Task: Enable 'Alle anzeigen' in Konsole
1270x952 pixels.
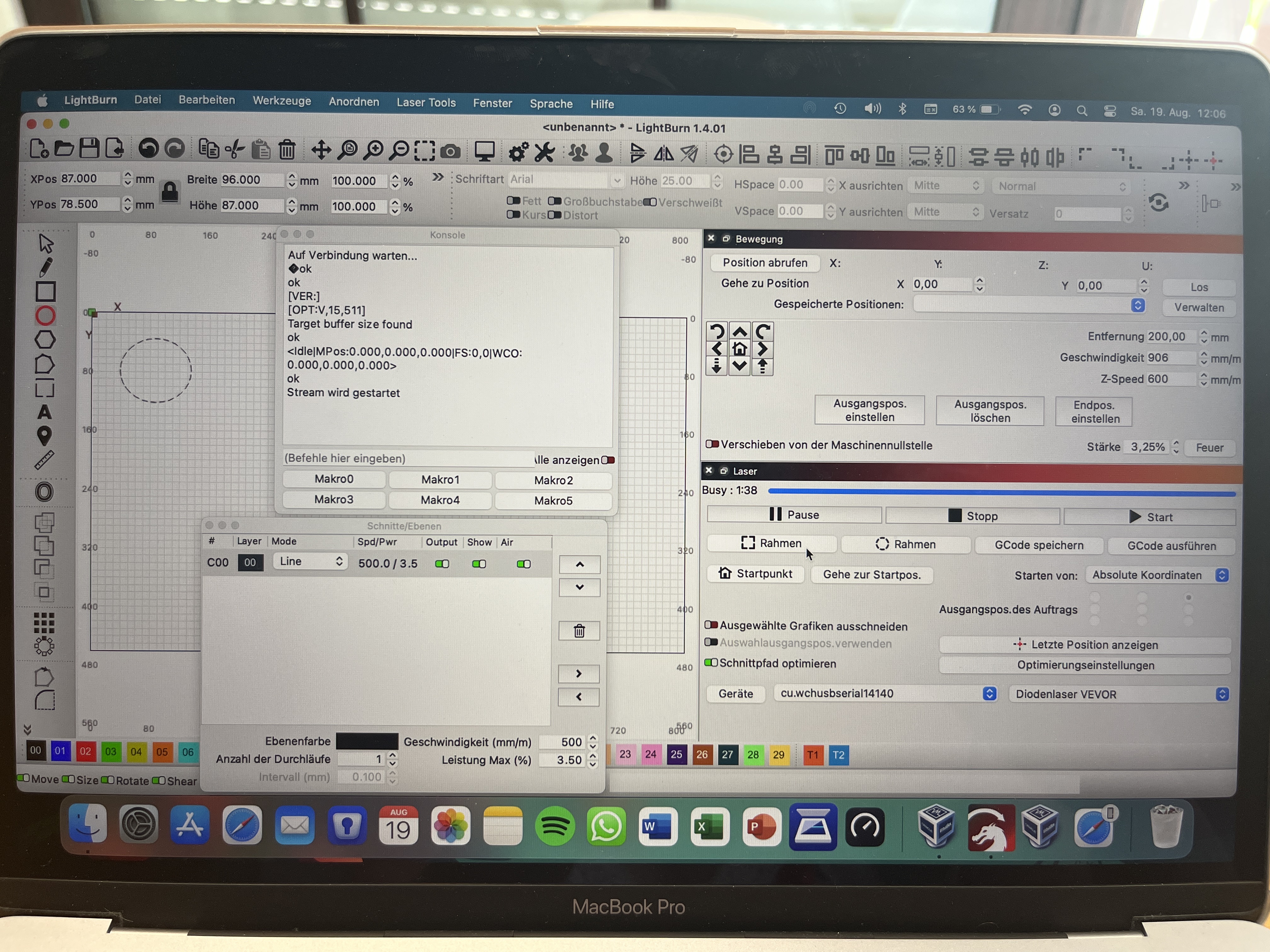Action: tap(608, 460)
